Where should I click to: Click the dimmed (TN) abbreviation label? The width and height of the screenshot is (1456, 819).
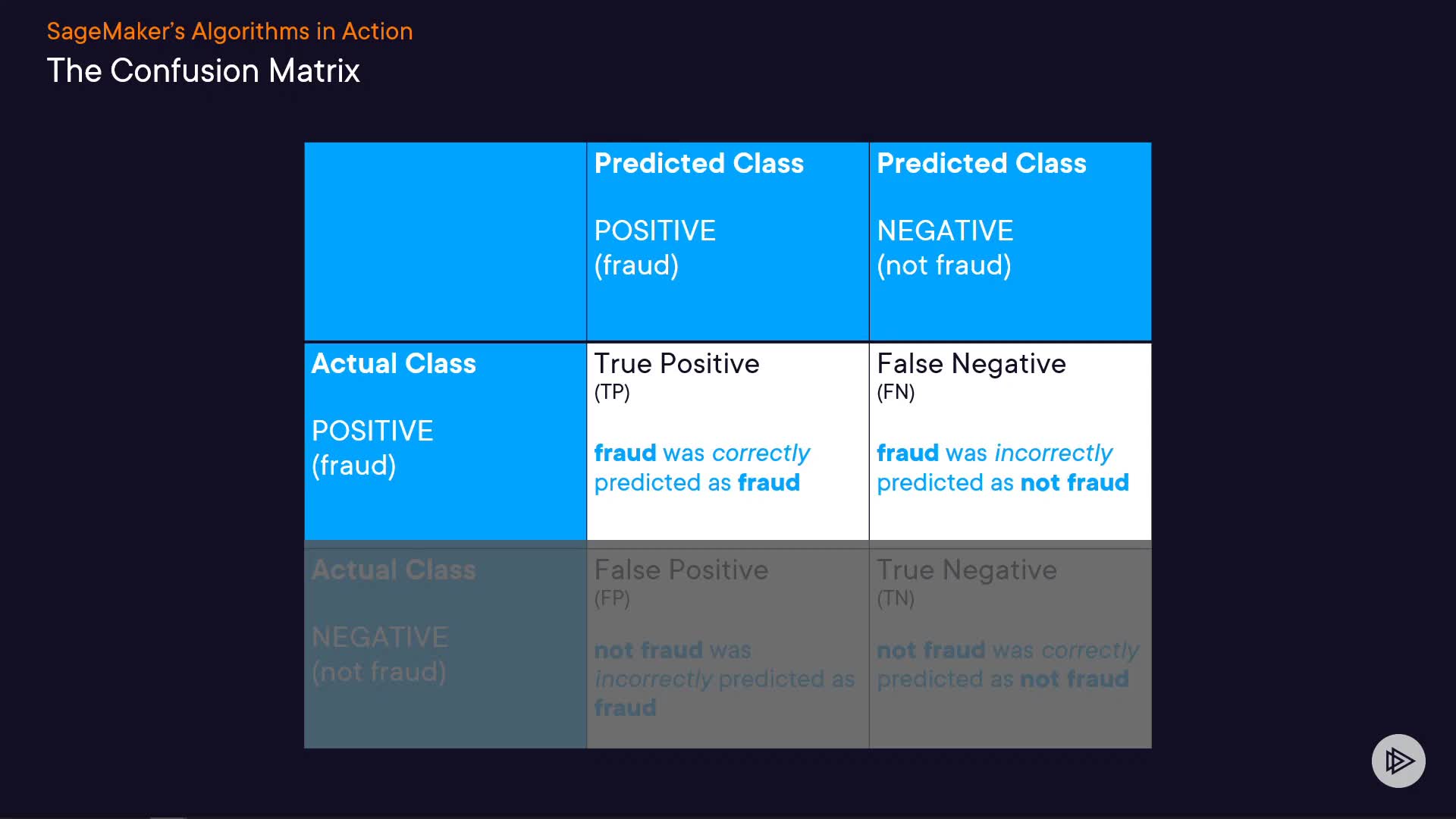click(896, 598)
